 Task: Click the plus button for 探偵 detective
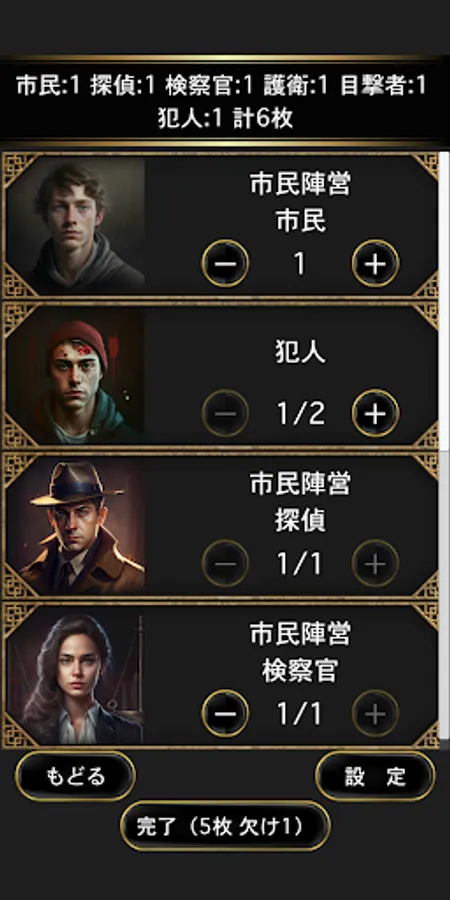point(375,564)
